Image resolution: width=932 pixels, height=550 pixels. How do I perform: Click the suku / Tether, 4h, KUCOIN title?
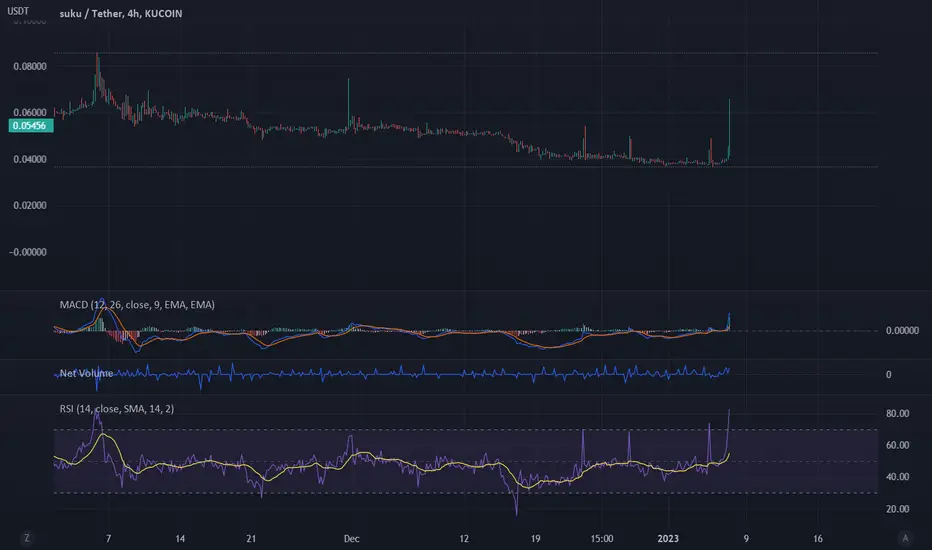(x=121, y=13)
